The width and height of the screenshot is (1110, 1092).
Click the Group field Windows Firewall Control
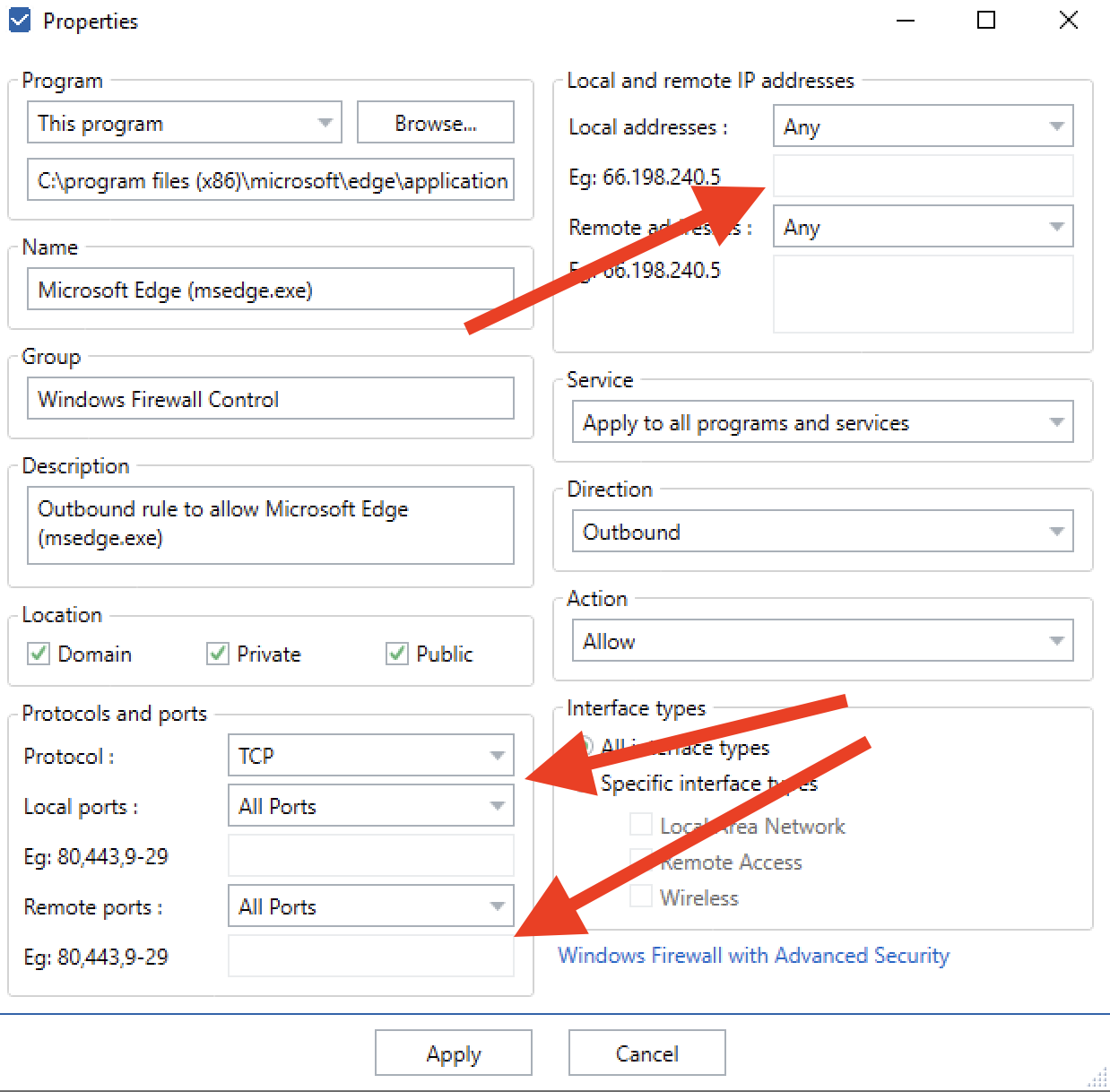(x=271, y=399)
